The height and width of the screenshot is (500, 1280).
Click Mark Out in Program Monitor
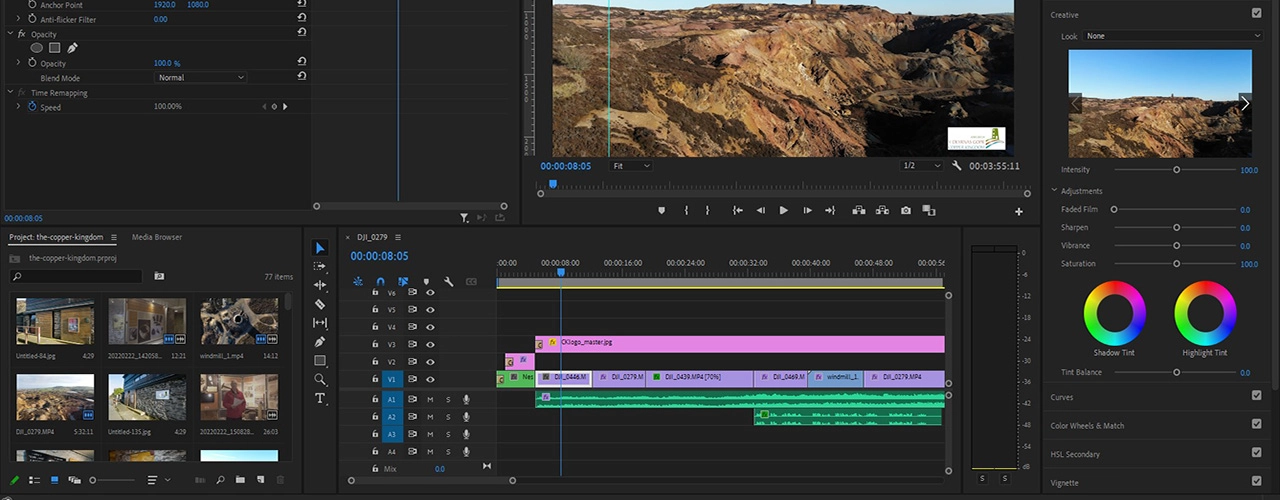click(707, 210)
